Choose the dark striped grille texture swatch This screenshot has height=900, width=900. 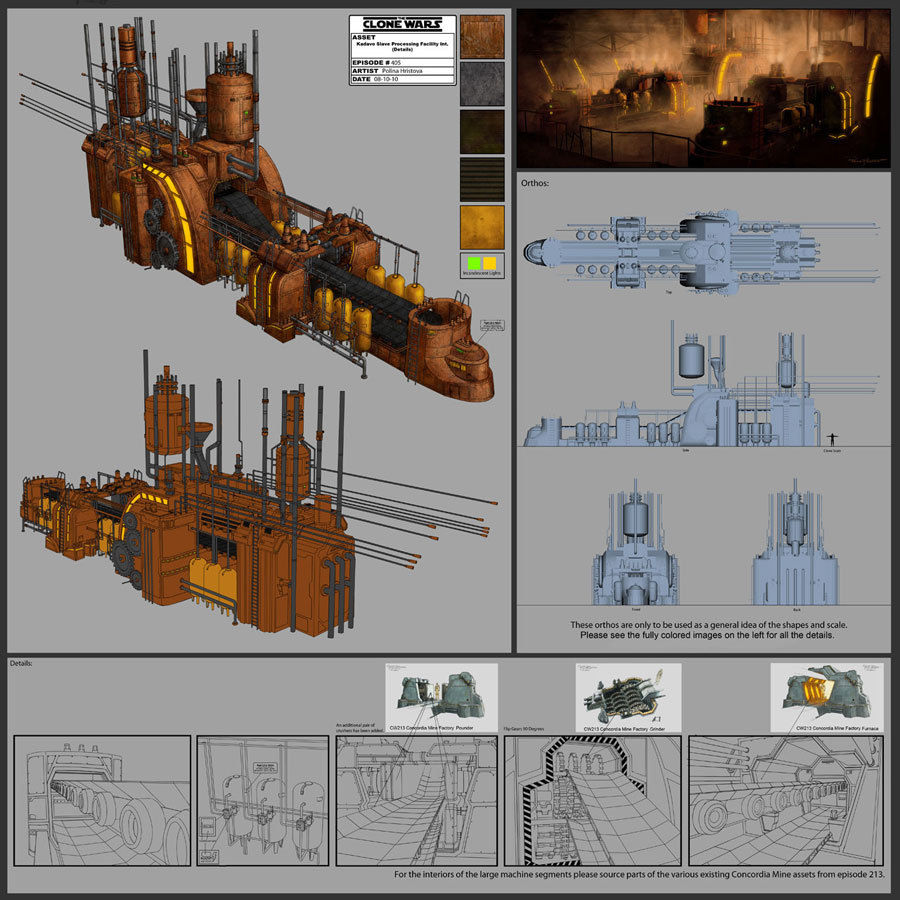pyautogui.click(x=482, y=180)
